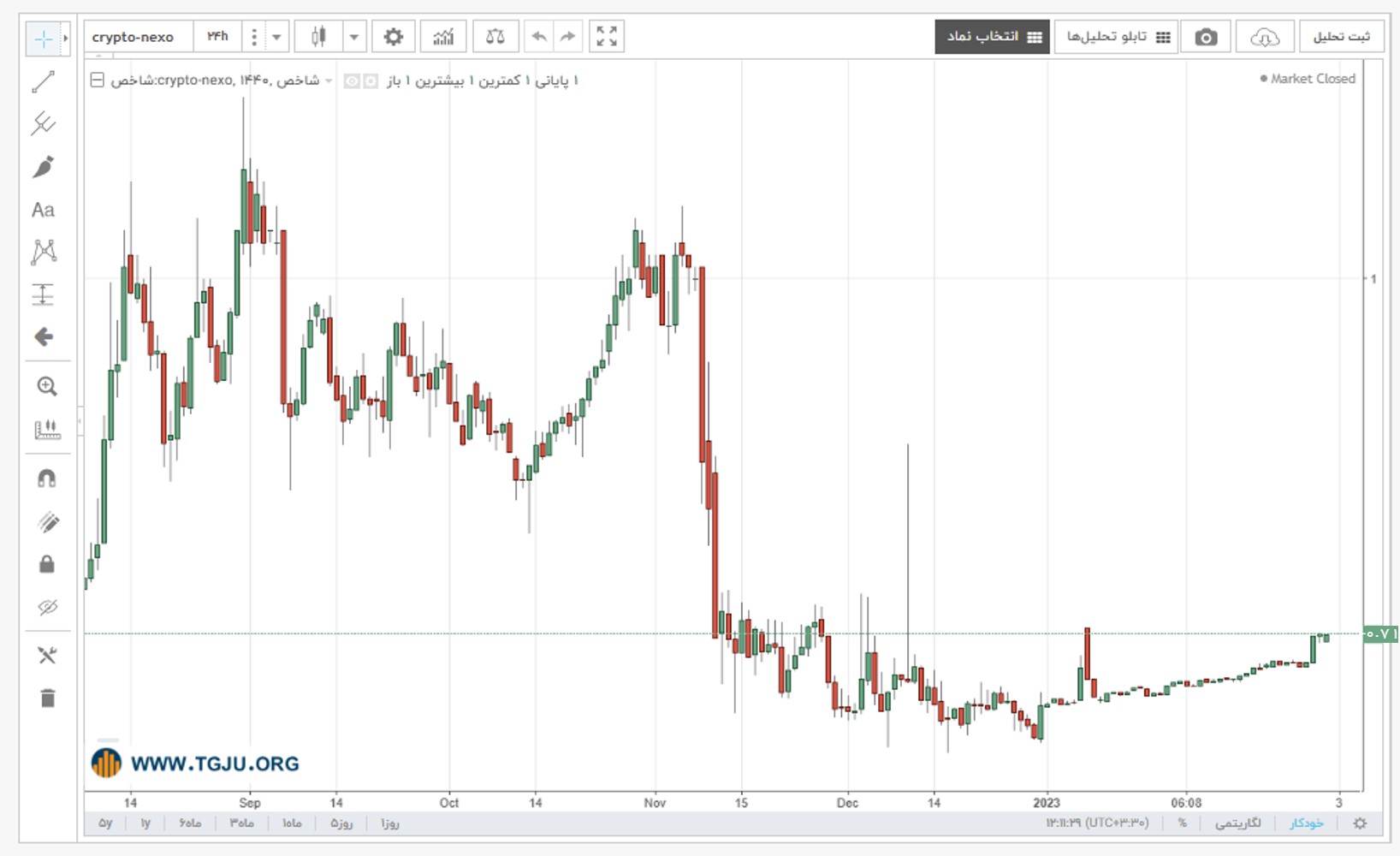Click the trash remove drawings icon

[47, 698]
